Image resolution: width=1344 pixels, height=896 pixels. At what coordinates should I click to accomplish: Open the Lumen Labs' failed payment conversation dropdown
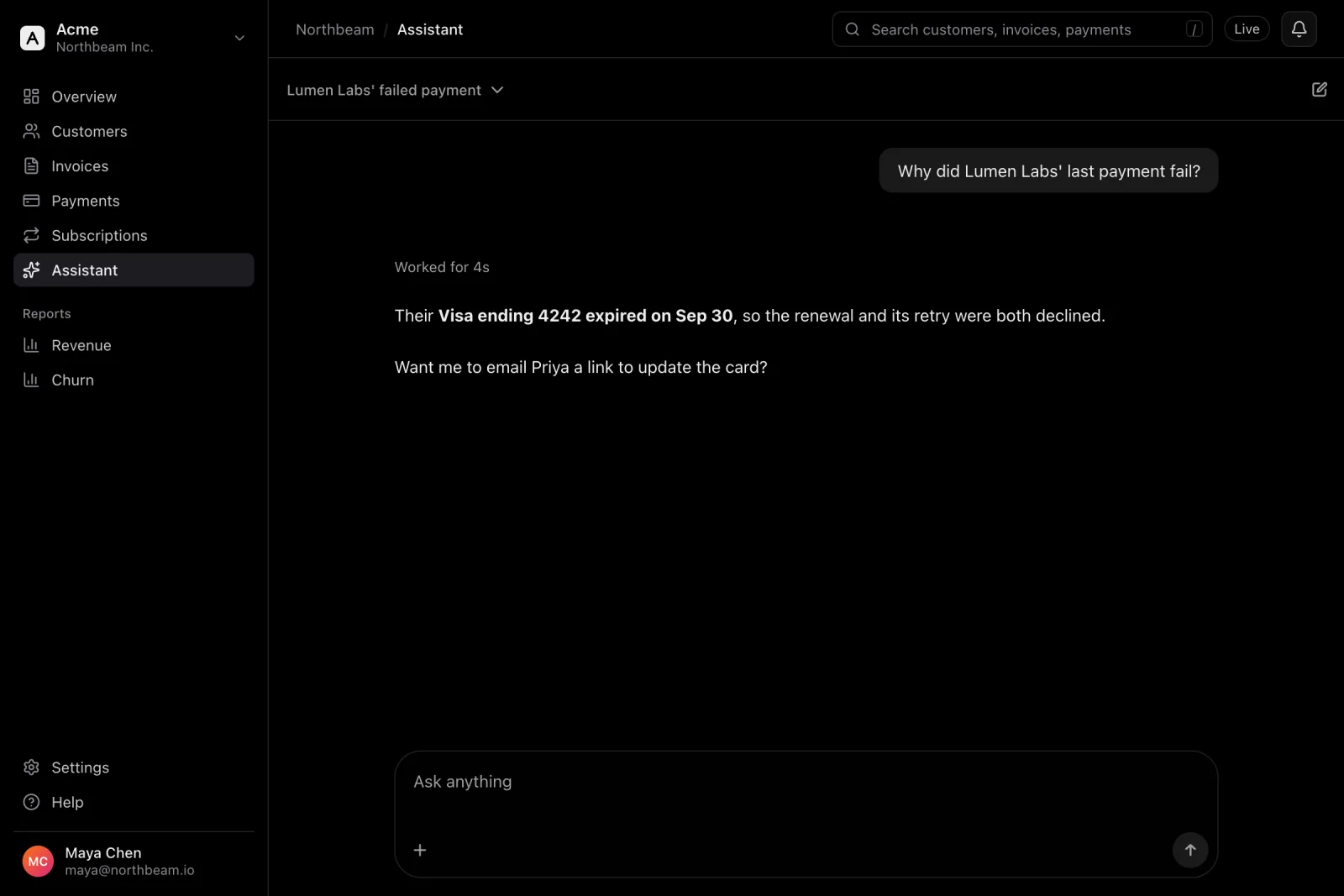click(x=395, y=90)
